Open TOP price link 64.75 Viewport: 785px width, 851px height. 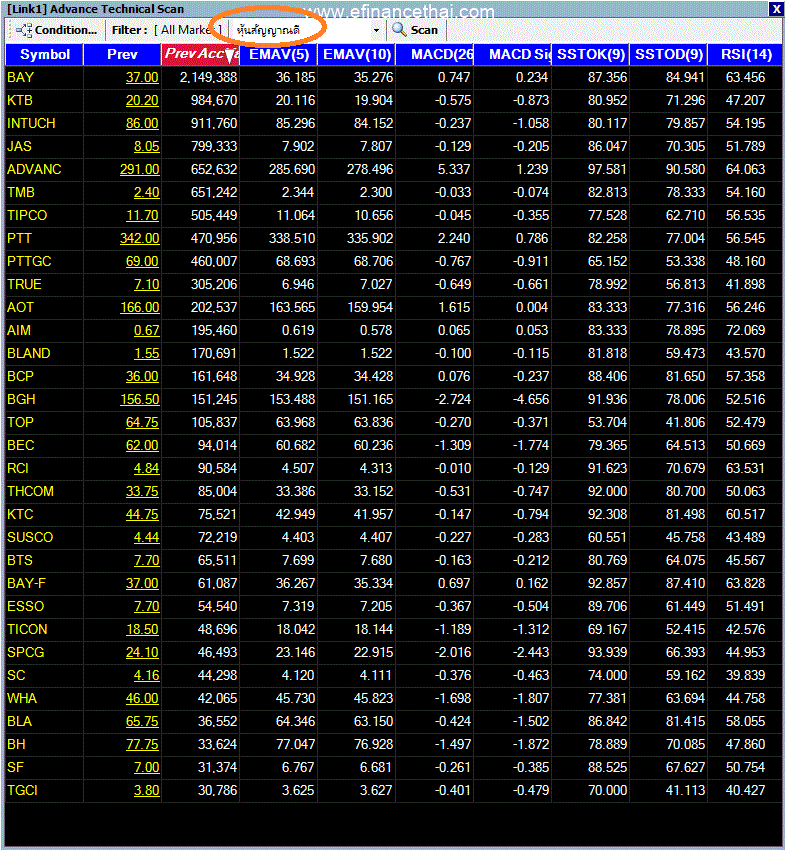pos(142,422)
